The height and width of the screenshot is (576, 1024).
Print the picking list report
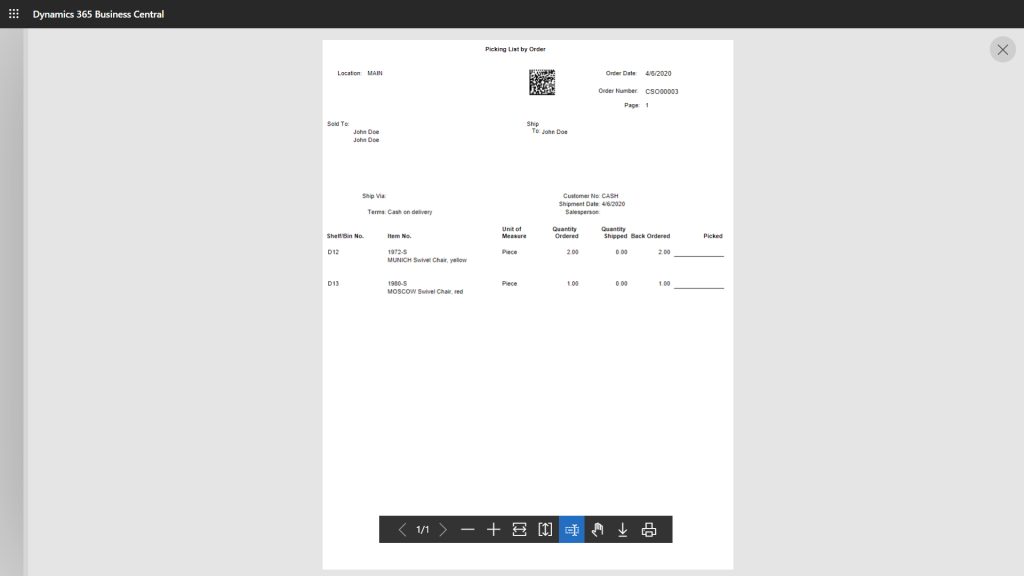point(649,530)
